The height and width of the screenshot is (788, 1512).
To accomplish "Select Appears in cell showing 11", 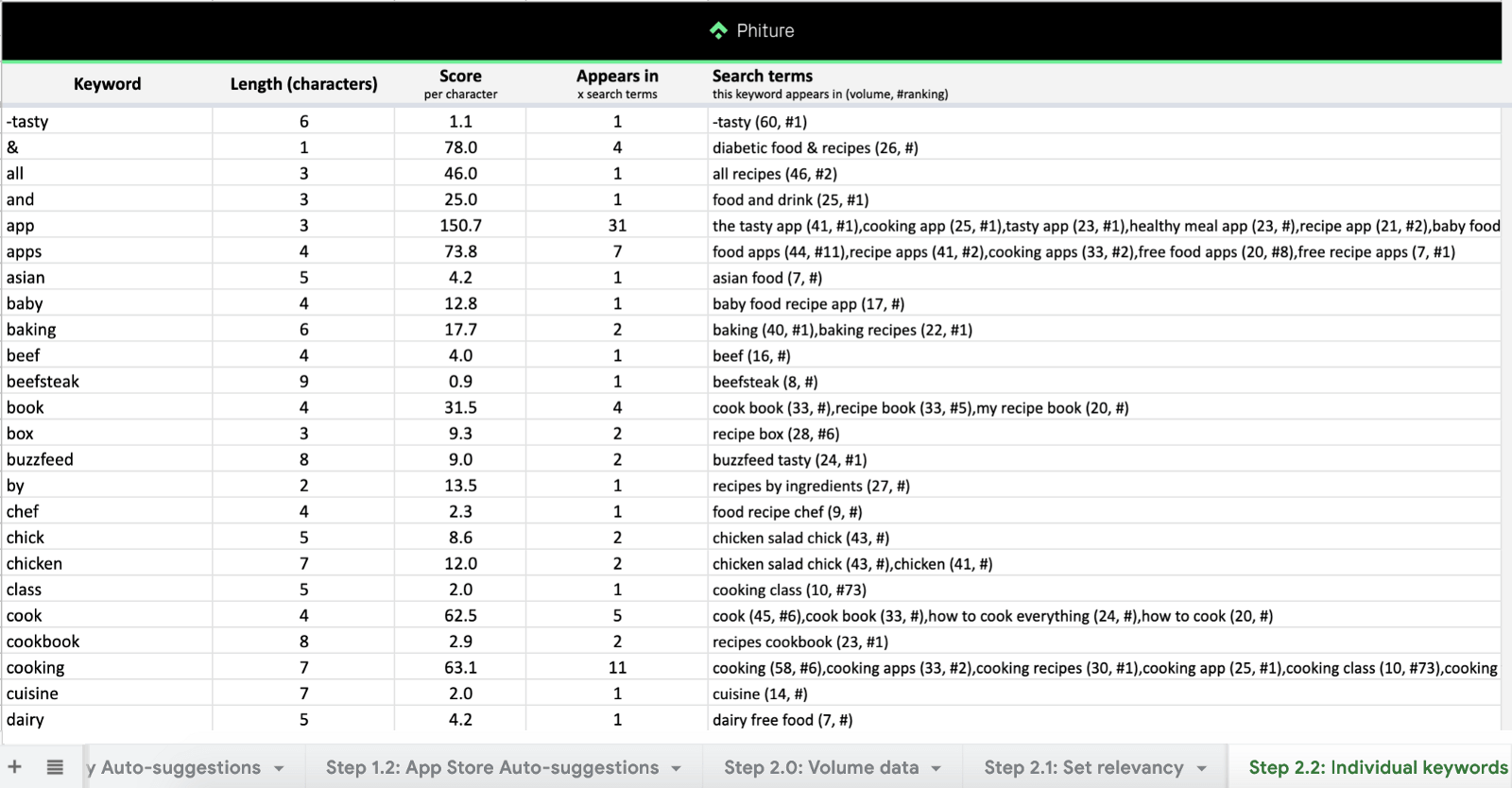I will (x=617, y=667).
